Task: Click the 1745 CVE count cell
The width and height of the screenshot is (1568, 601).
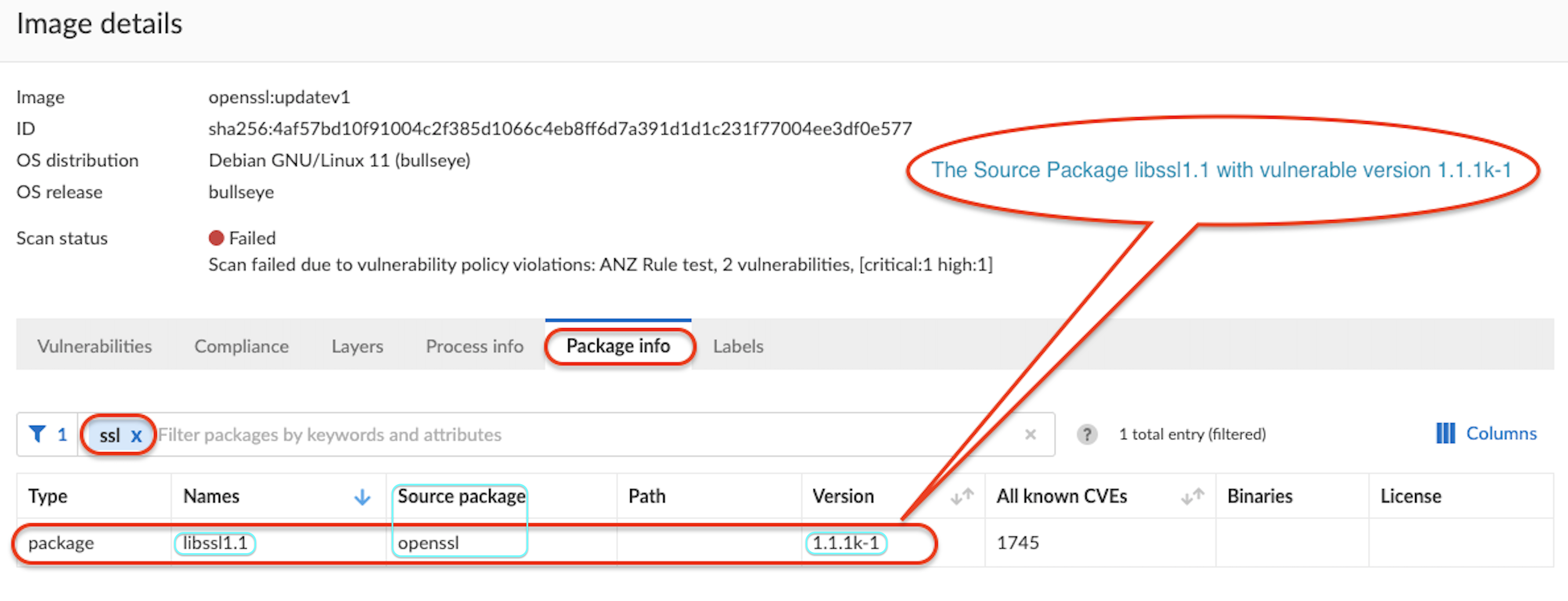Action: 1017,543
